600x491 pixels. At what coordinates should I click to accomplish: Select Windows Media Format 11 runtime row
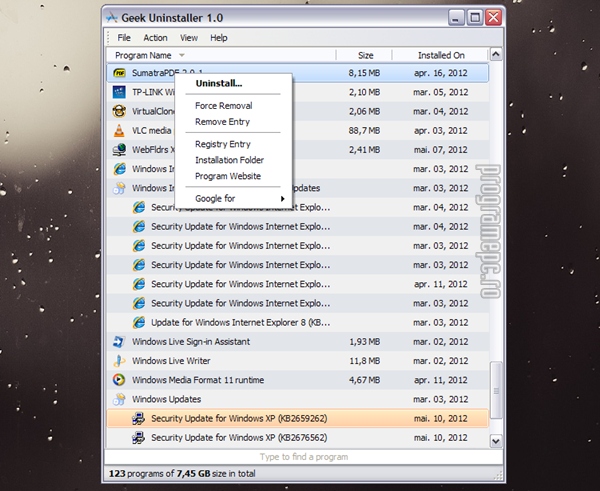click(298, 380)
